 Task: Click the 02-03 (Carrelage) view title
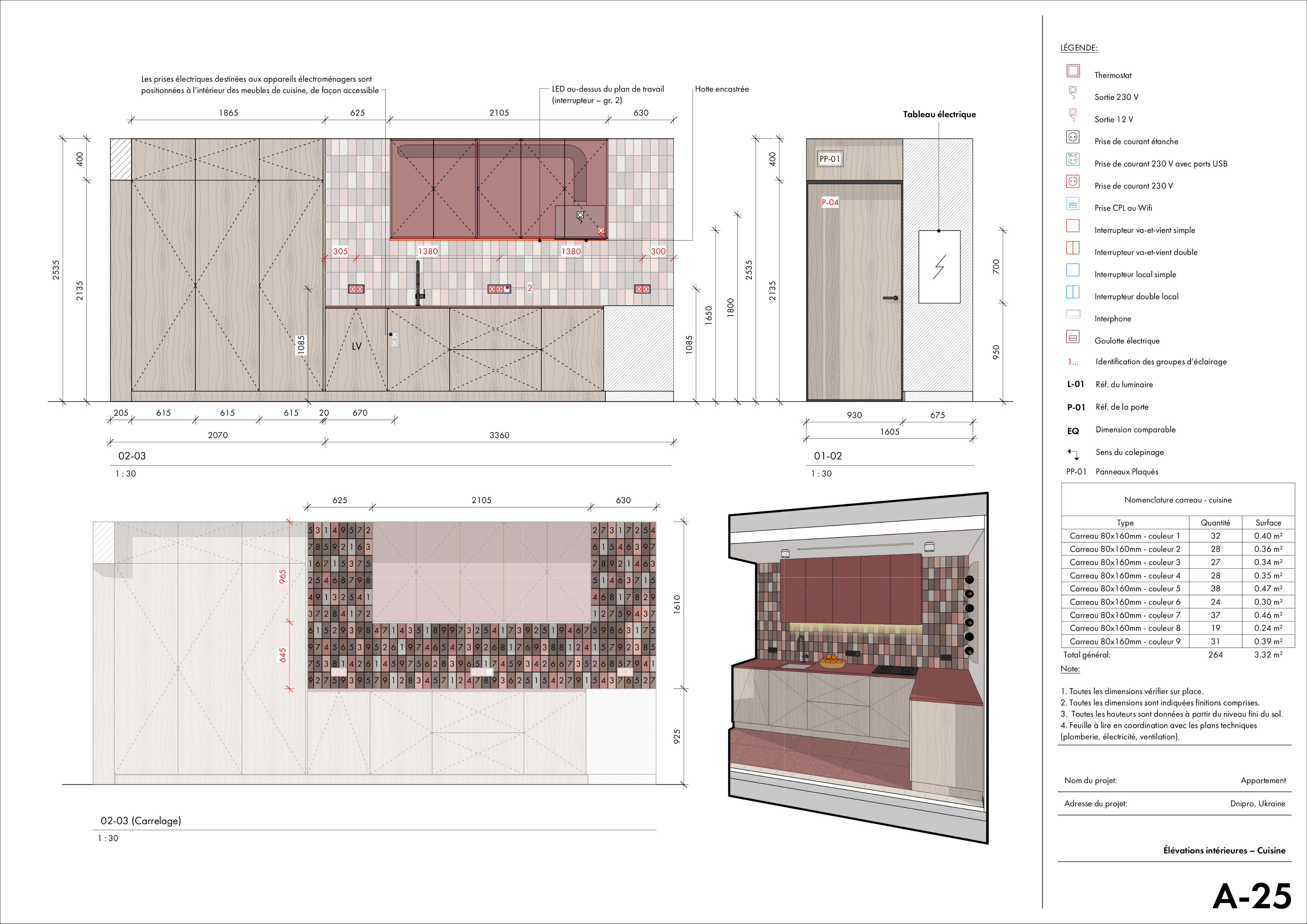[141, 820]
